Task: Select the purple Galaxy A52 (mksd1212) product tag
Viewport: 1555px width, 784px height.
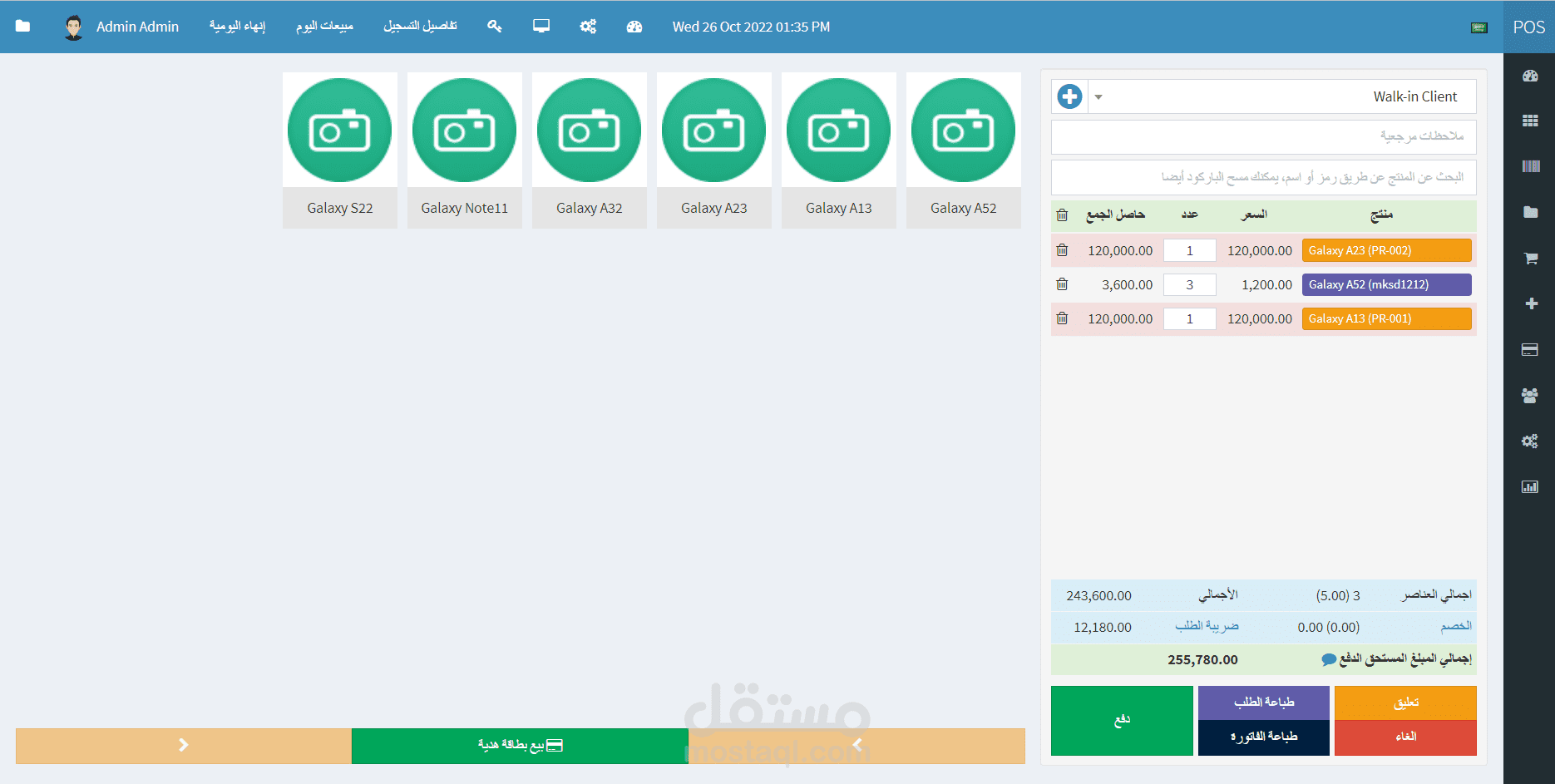Action: 1386,284
